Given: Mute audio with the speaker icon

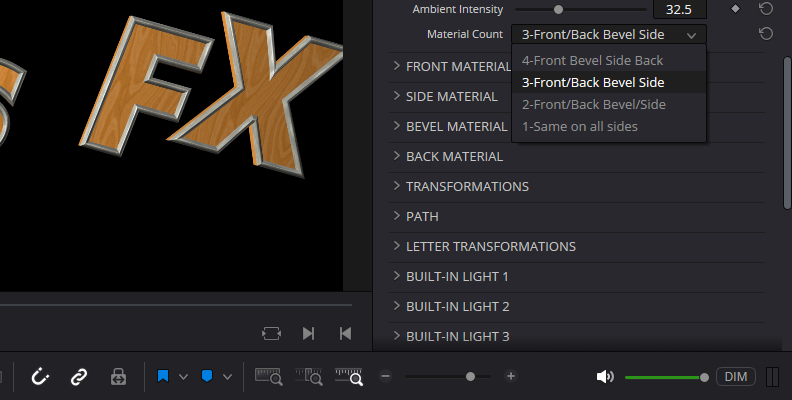Looking at the screenshot, I should click(604, 377).
